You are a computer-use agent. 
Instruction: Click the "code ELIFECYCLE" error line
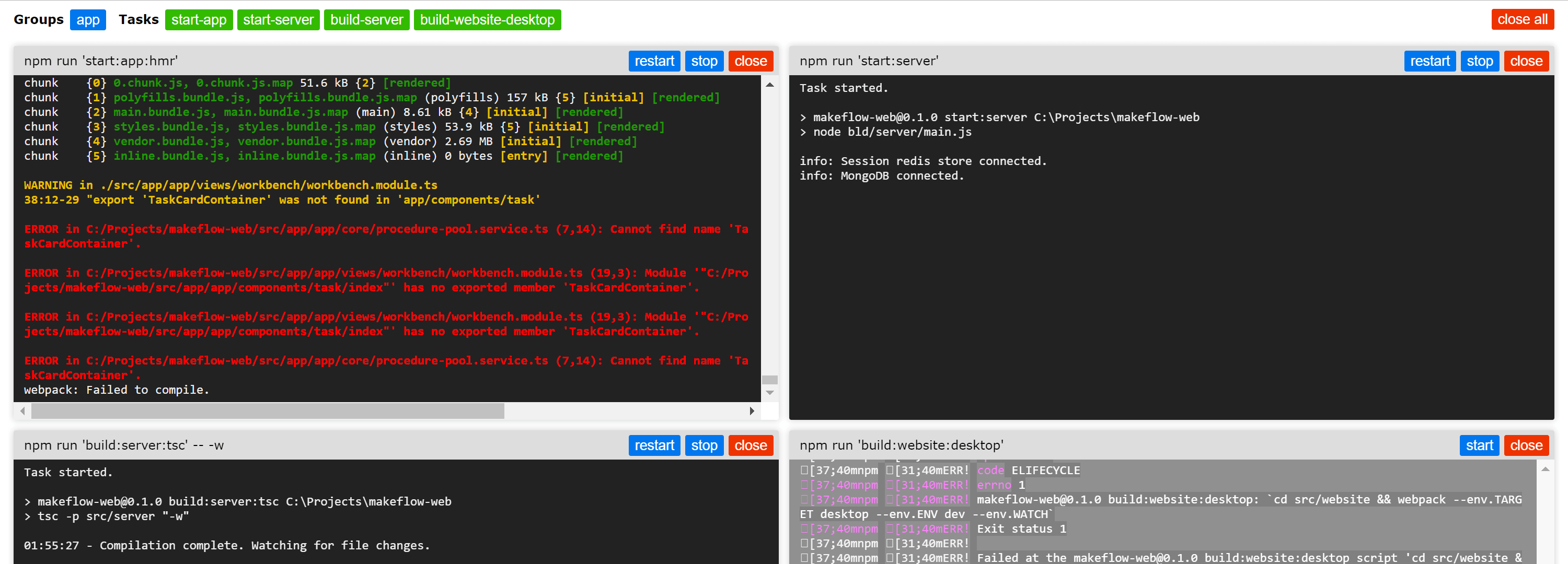[940, 471]
